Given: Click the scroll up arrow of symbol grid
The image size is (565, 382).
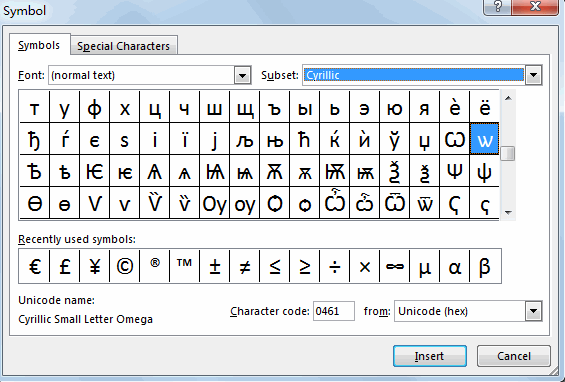Looking at the screenshot, I should click(508, 98).
